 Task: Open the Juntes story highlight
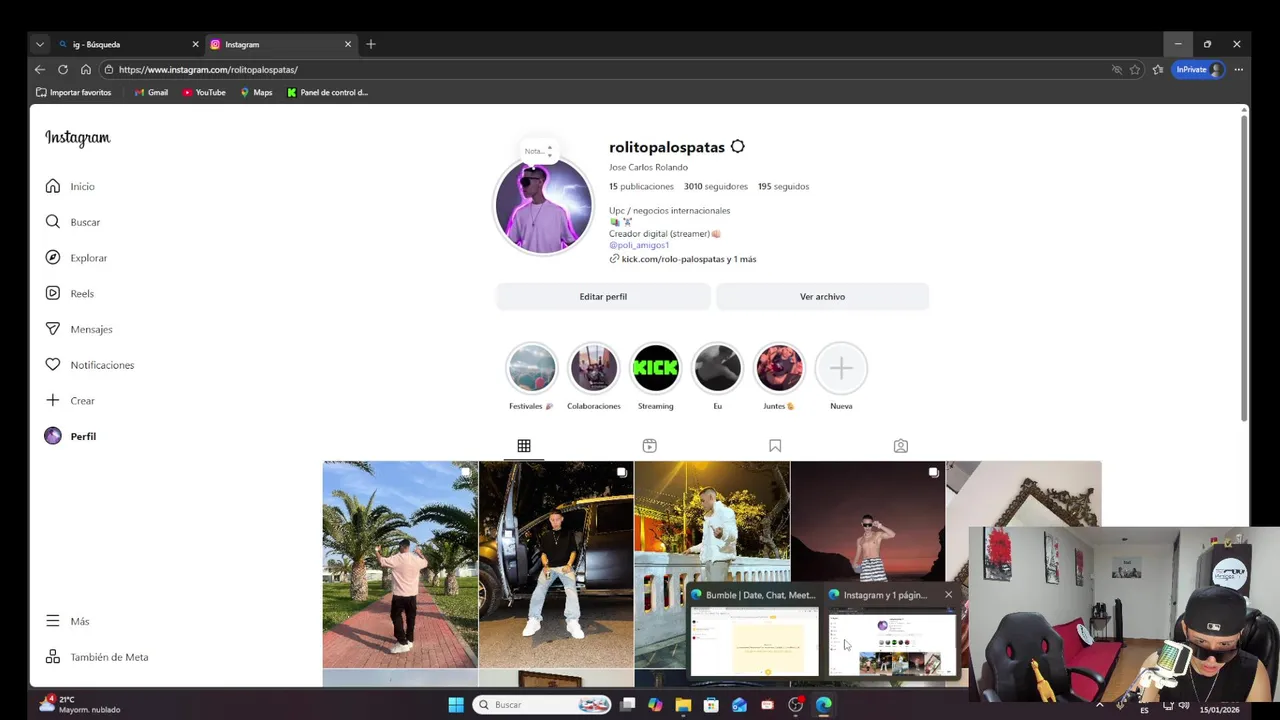coord(779,368)
